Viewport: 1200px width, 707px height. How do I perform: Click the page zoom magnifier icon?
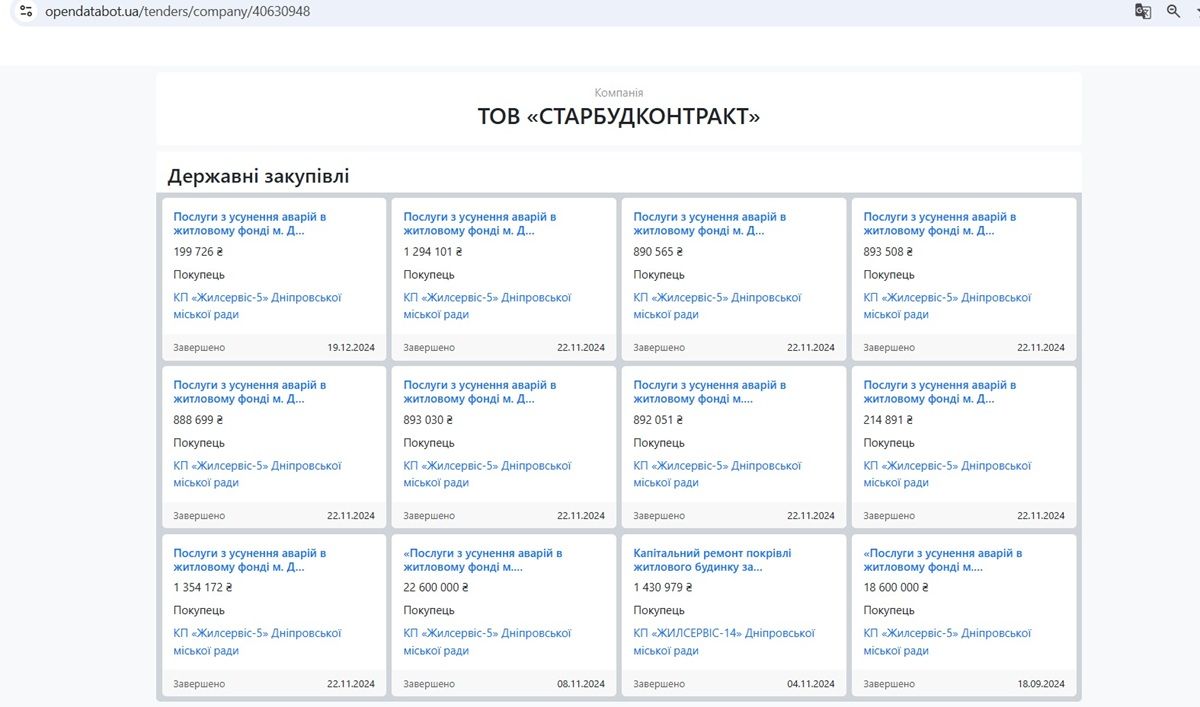1172,13
